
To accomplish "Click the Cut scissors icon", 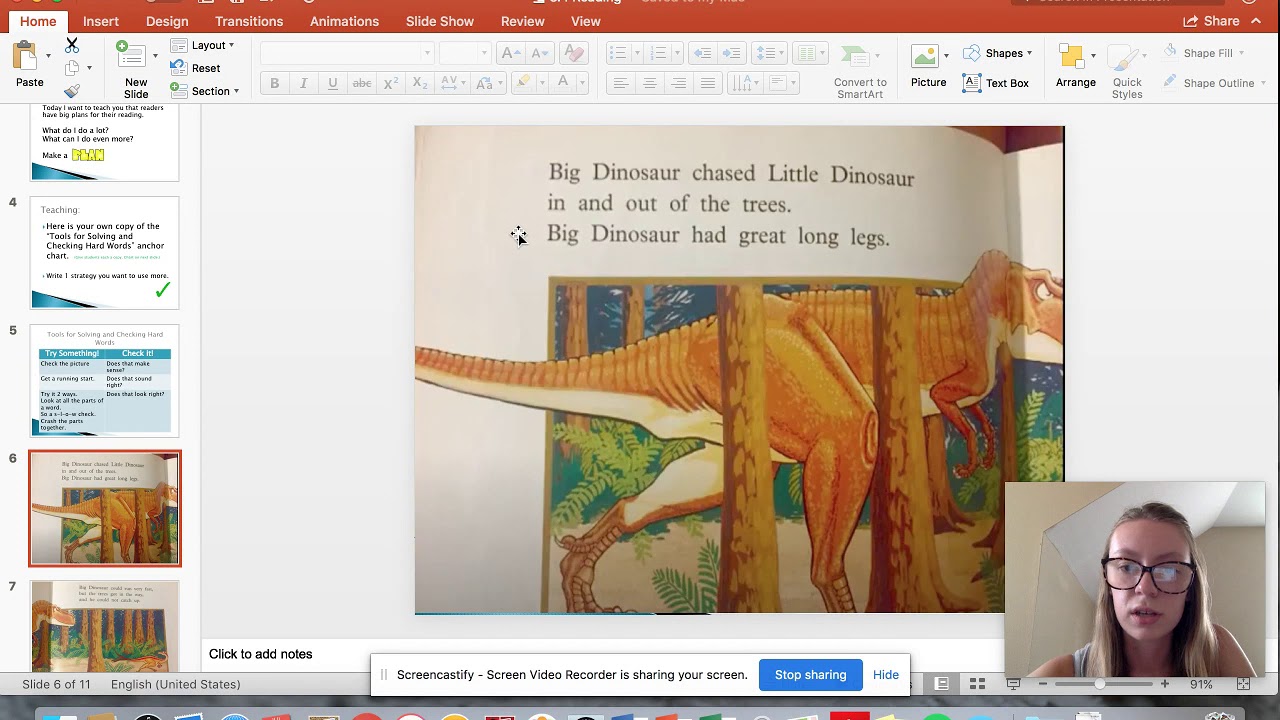I will point(72,45).
